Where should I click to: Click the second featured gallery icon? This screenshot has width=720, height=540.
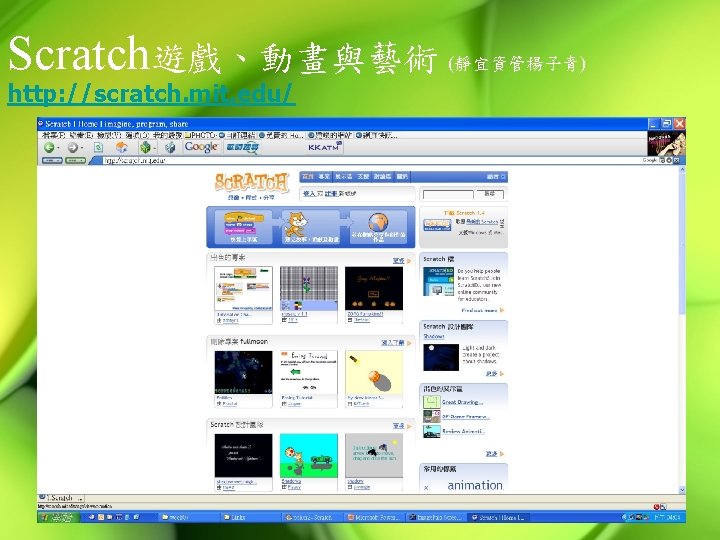(x=432, y=416)
